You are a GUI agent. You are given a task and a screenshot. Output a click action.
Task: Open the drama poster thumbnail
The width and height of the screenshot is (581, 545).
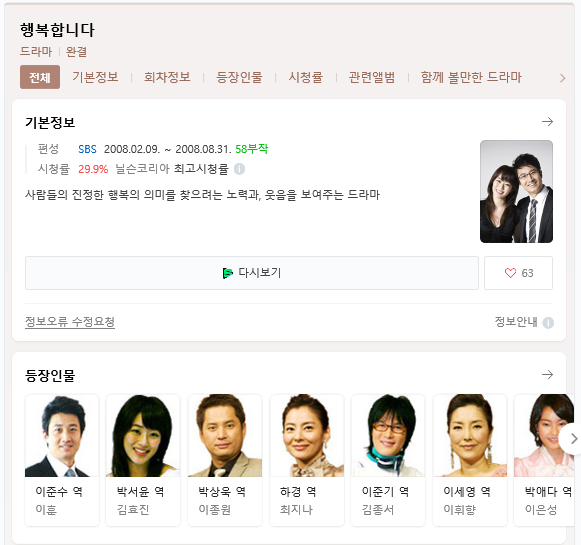(x=517, y=192)
